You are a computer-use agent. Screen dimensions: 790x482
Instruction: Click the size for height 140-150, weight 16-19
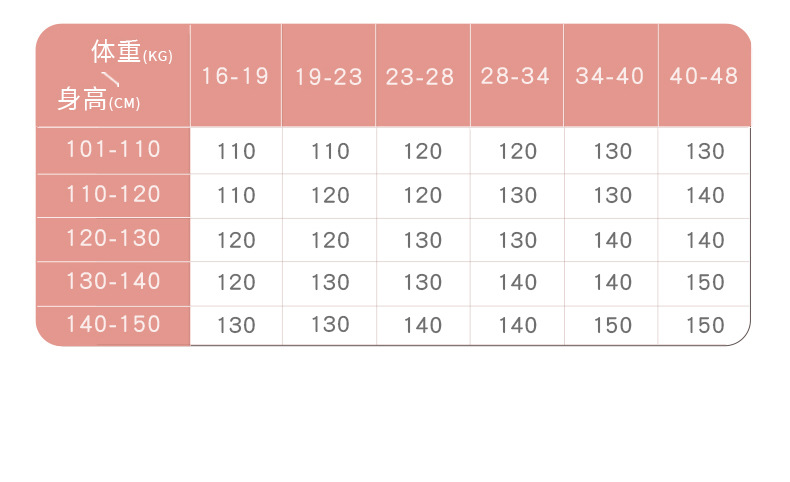236,326
